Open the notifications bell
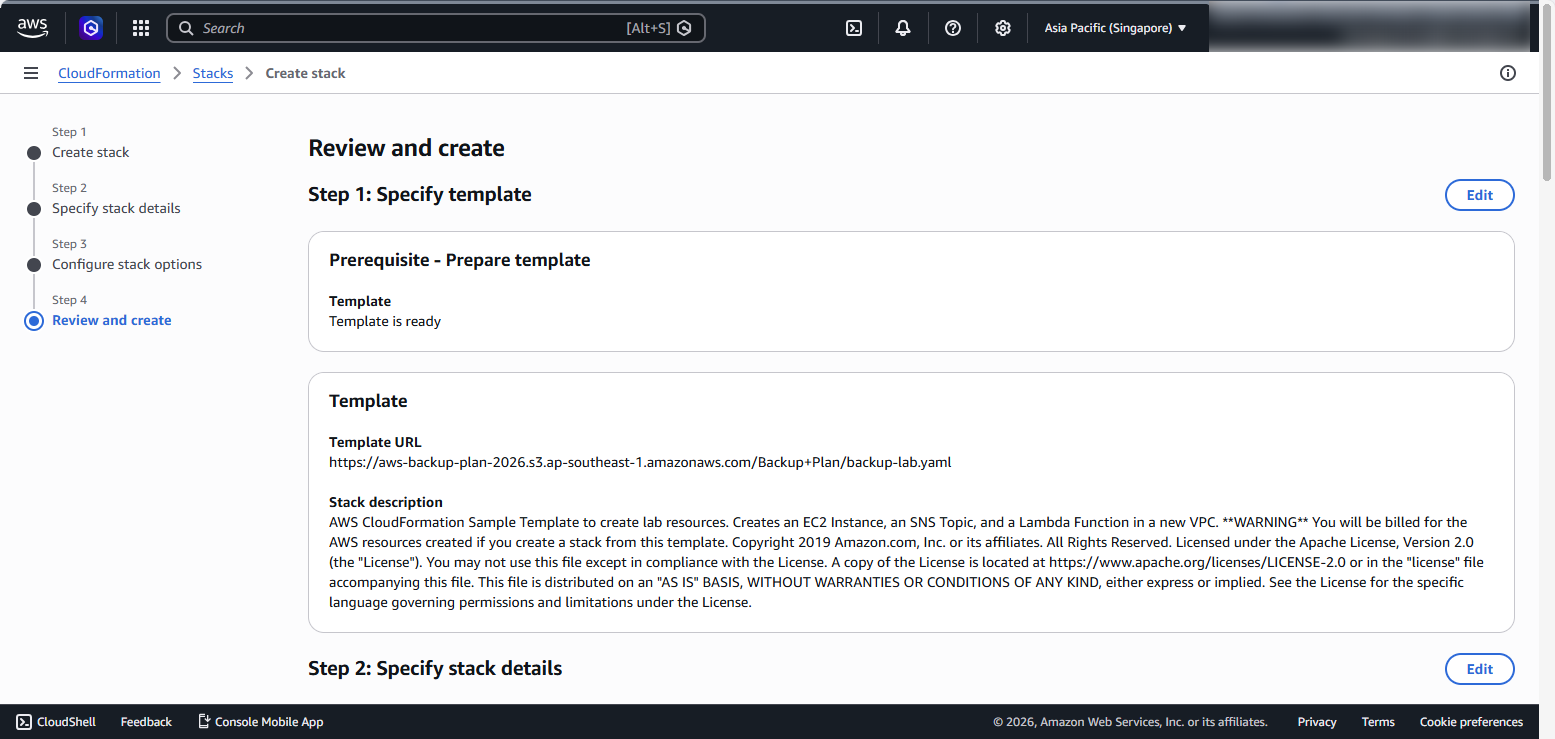1555x739 pixels. [x=903, y=28]
